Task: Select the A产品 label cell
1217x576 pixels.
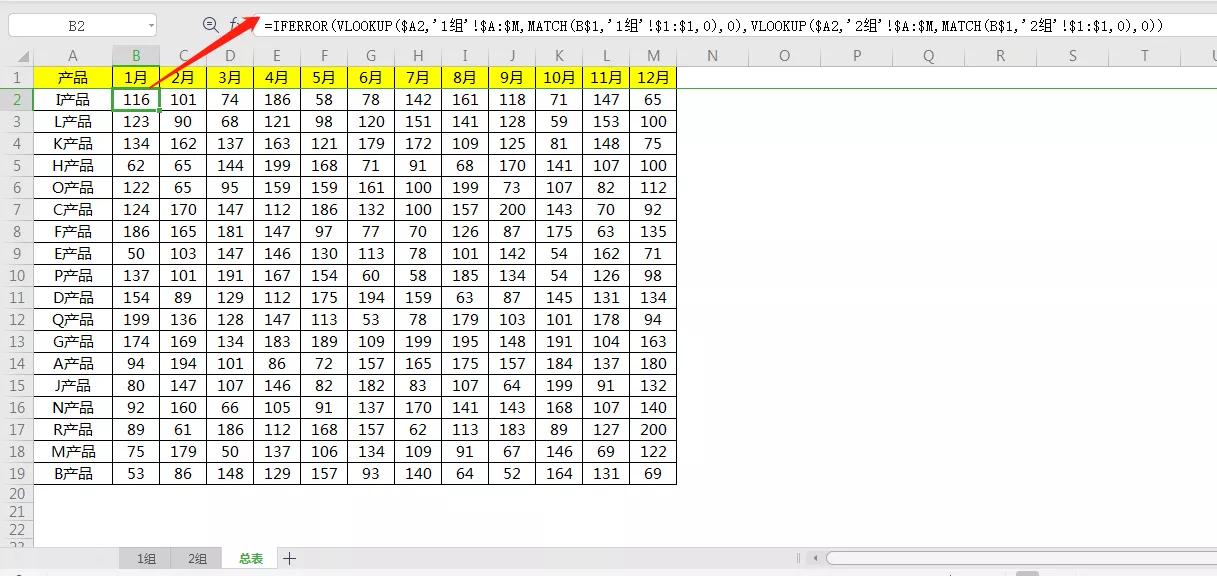Action: (73, 363)
